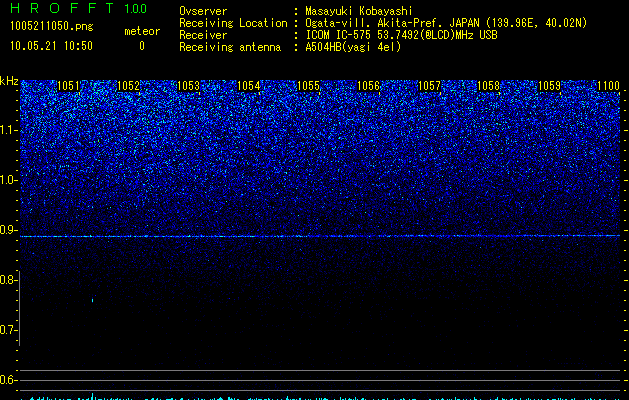
Task: Click the HROFFT 1.0.0 title text
Action: 79,8
